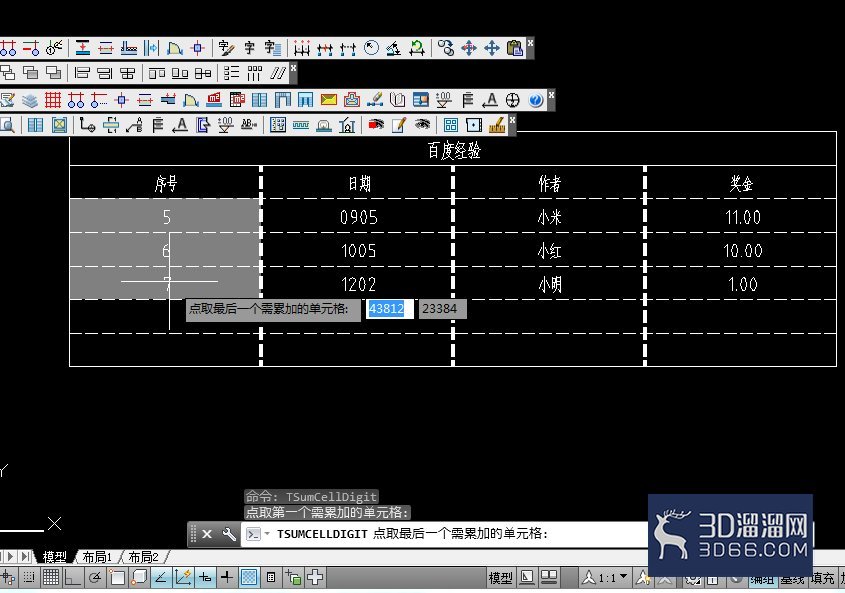The image size is (845, 593).
Task: Click the yellow envelope icon
Action: (329, 100)
